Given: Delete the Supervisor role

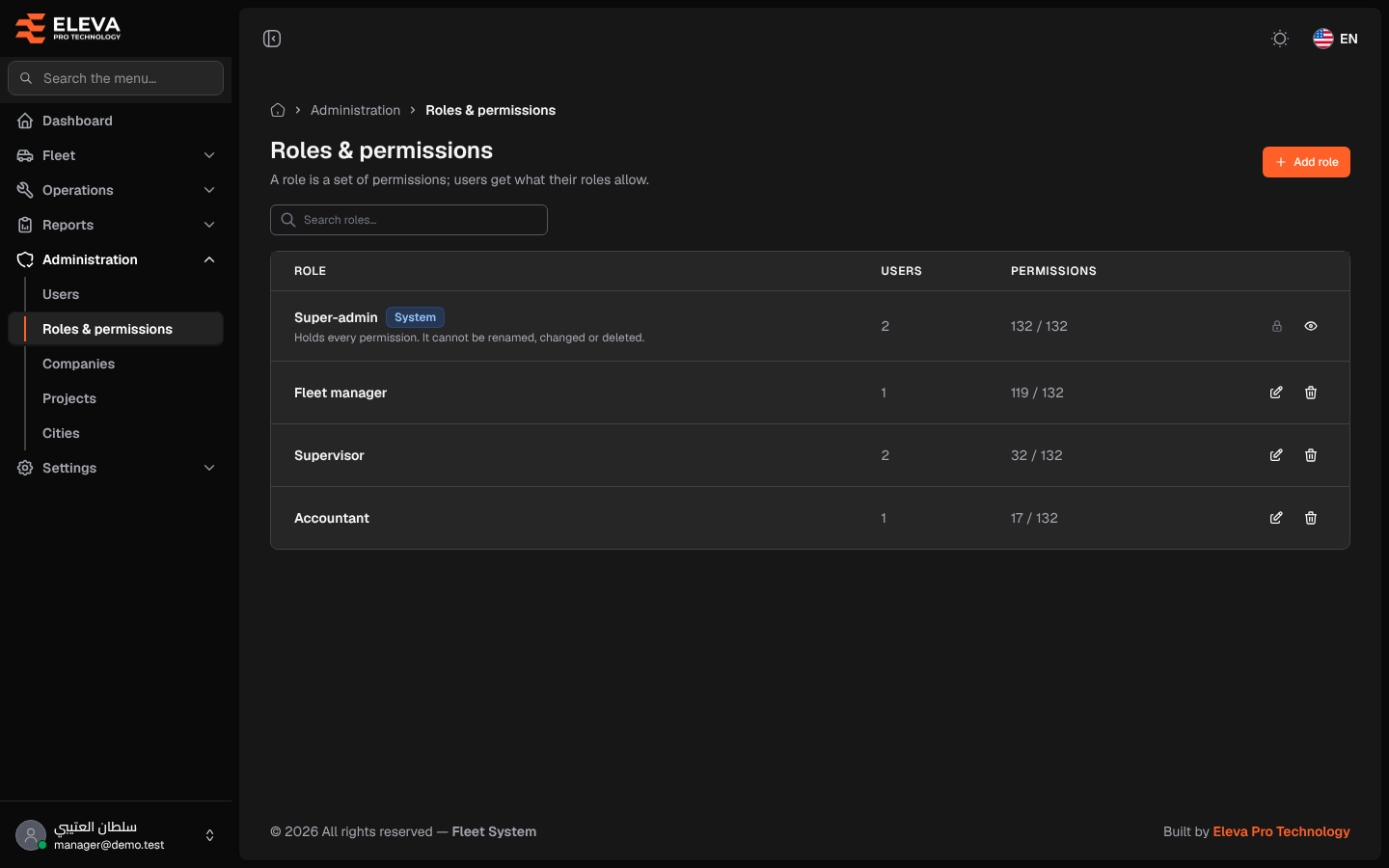Looking at the screenshot, I should click(1311, 455).
